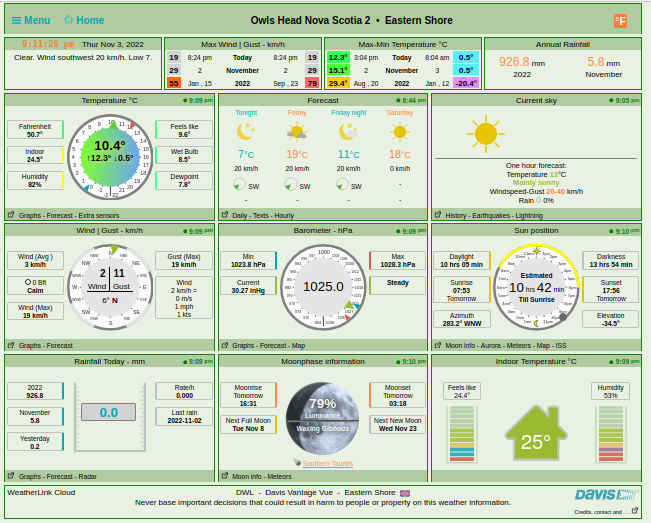Select the Fahrenheit 50.7° box
Viewport: 651px width, 523px height.
(x=35, y=130)
